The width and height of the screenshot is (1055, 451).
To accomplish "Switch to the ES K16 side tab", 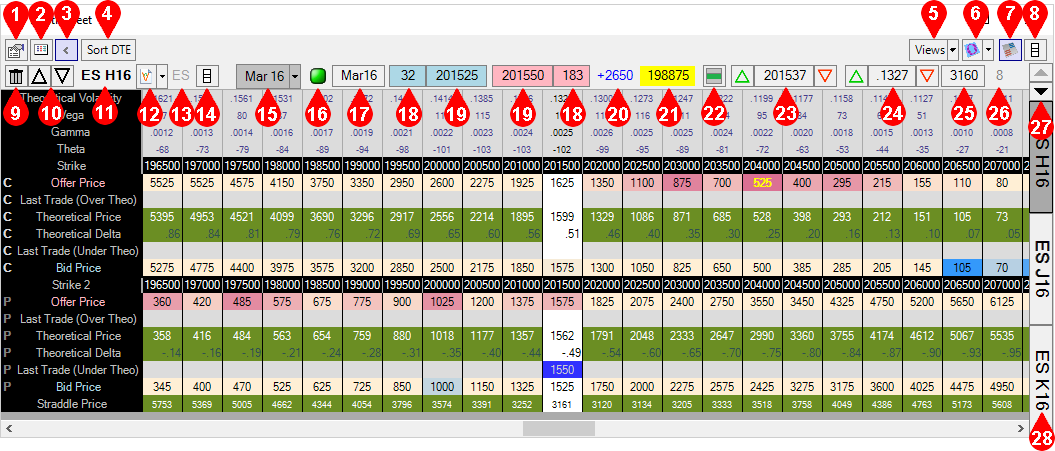I will 1041,375.
